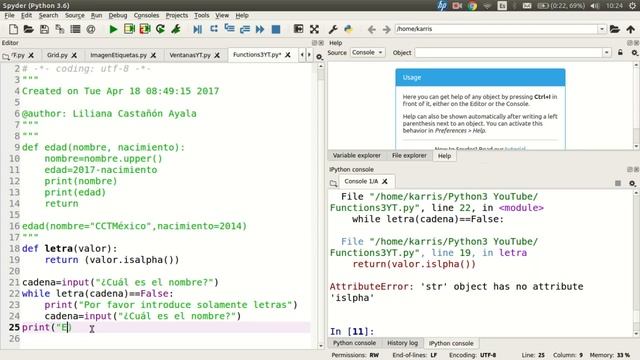Open IPython console options gear
The width and height of the screenshot is (640, 360).
coord(632,183)
